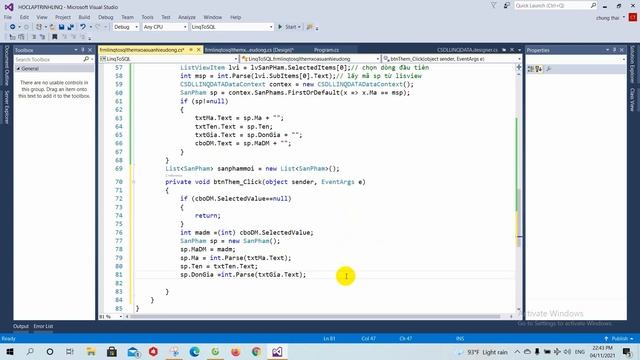Pin the active code tab

(191, 50)
